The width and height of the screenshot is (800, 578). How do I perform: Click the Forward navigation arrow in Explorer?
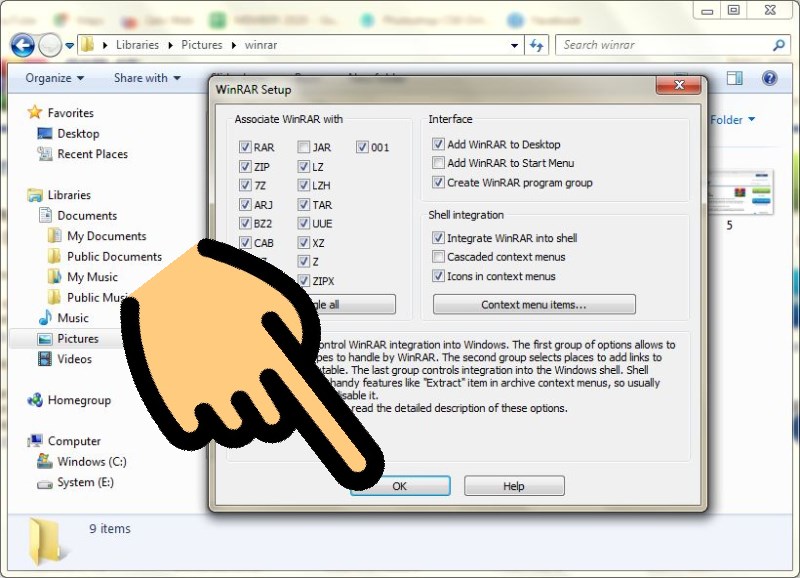point(50,45)
